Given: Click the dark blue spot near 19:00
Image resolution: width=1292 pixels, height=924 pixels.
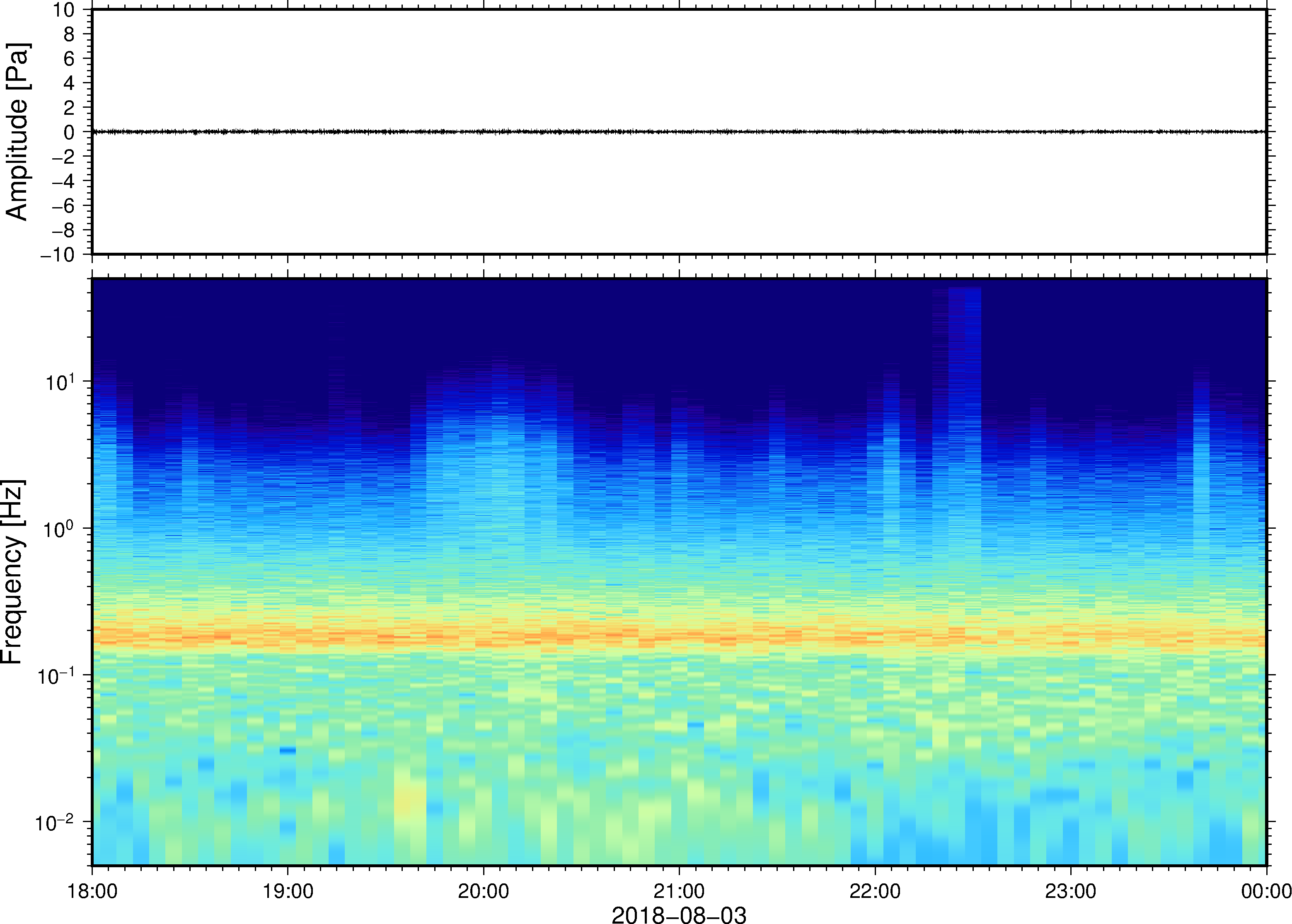Looking at the screenshot, I should (288, 750).
